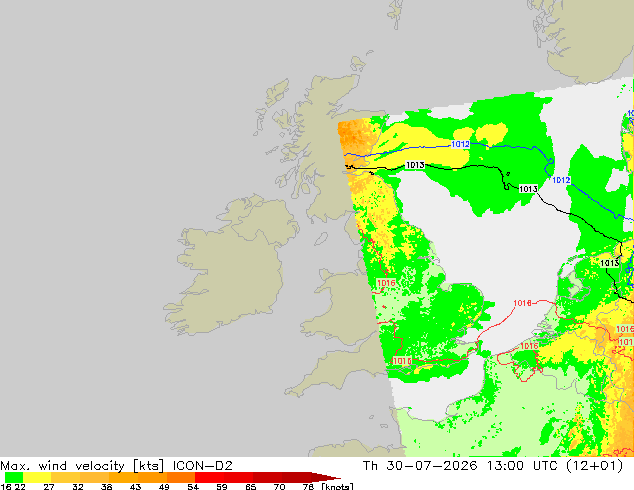Click the bright red 54–59 knots swatch

tap(210, 477)
